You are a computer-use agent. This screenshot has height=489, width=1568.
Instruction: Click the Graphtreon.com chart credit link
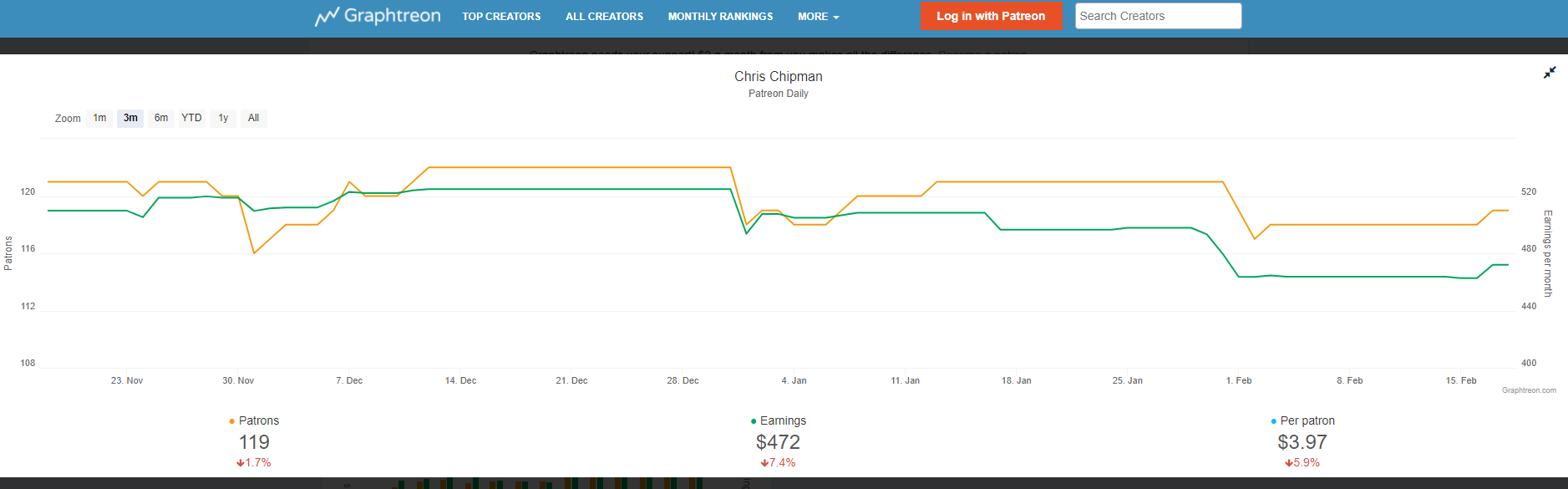coord(1529,390)
